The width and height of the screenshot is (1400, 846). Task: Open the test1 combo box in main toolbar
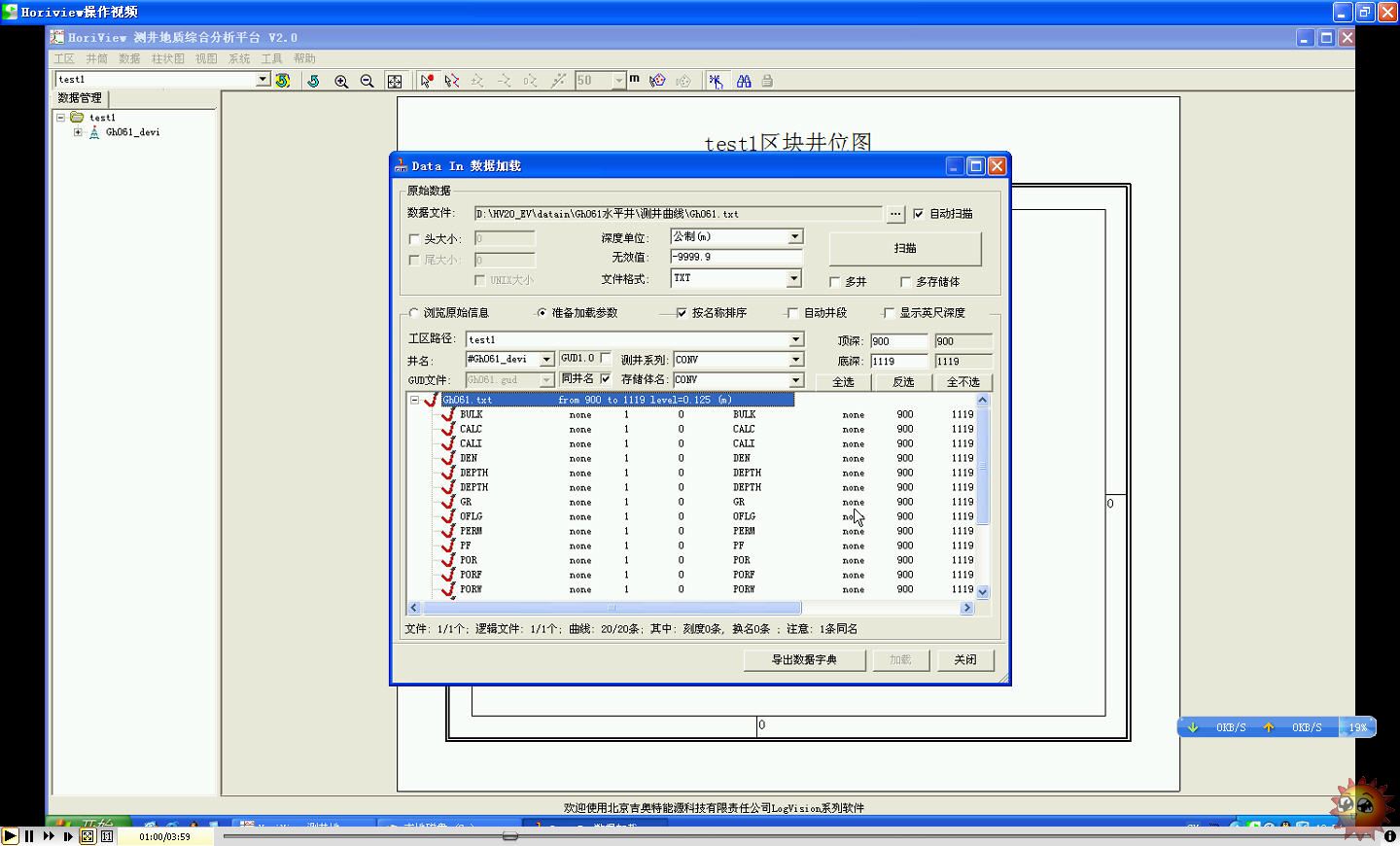(x=262, y=79)
